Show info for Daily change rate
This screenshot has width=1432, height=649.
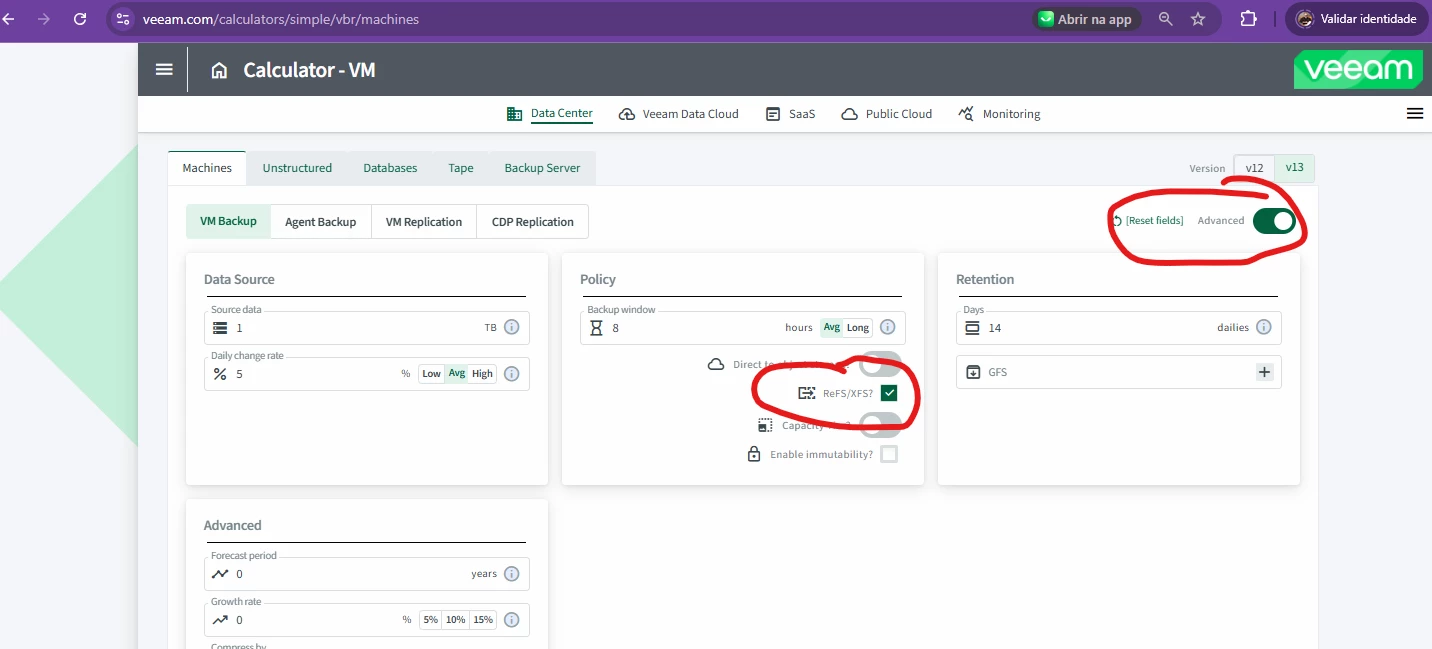[x=511, y=374]
